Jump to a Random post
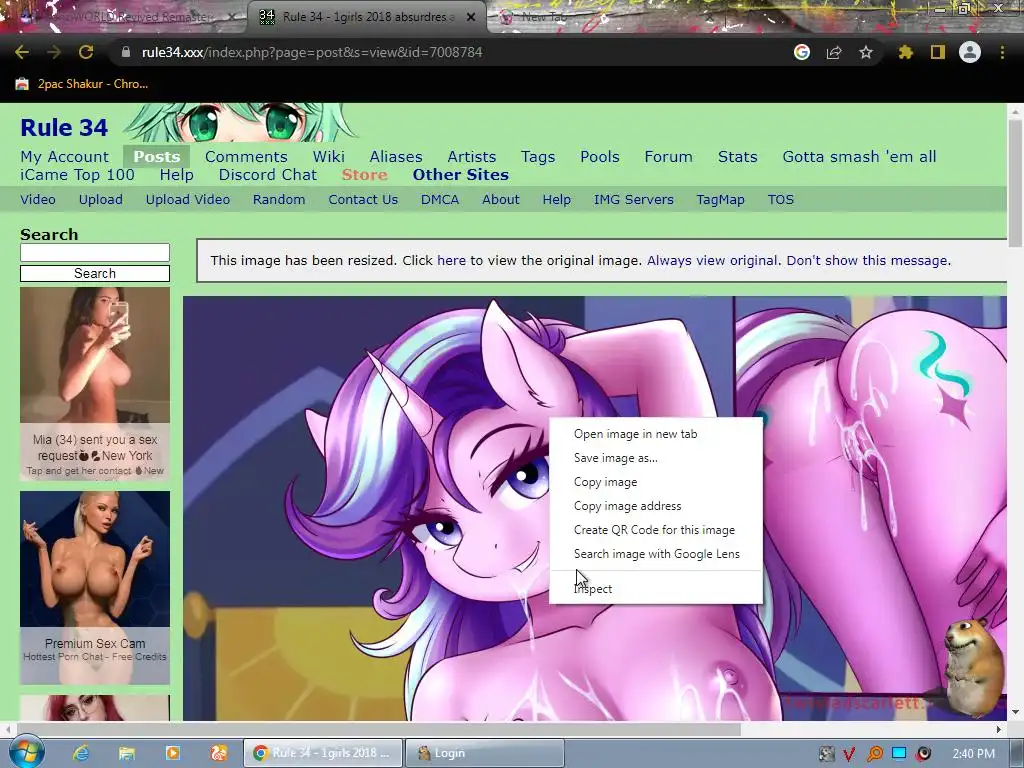 click(279, 200)
